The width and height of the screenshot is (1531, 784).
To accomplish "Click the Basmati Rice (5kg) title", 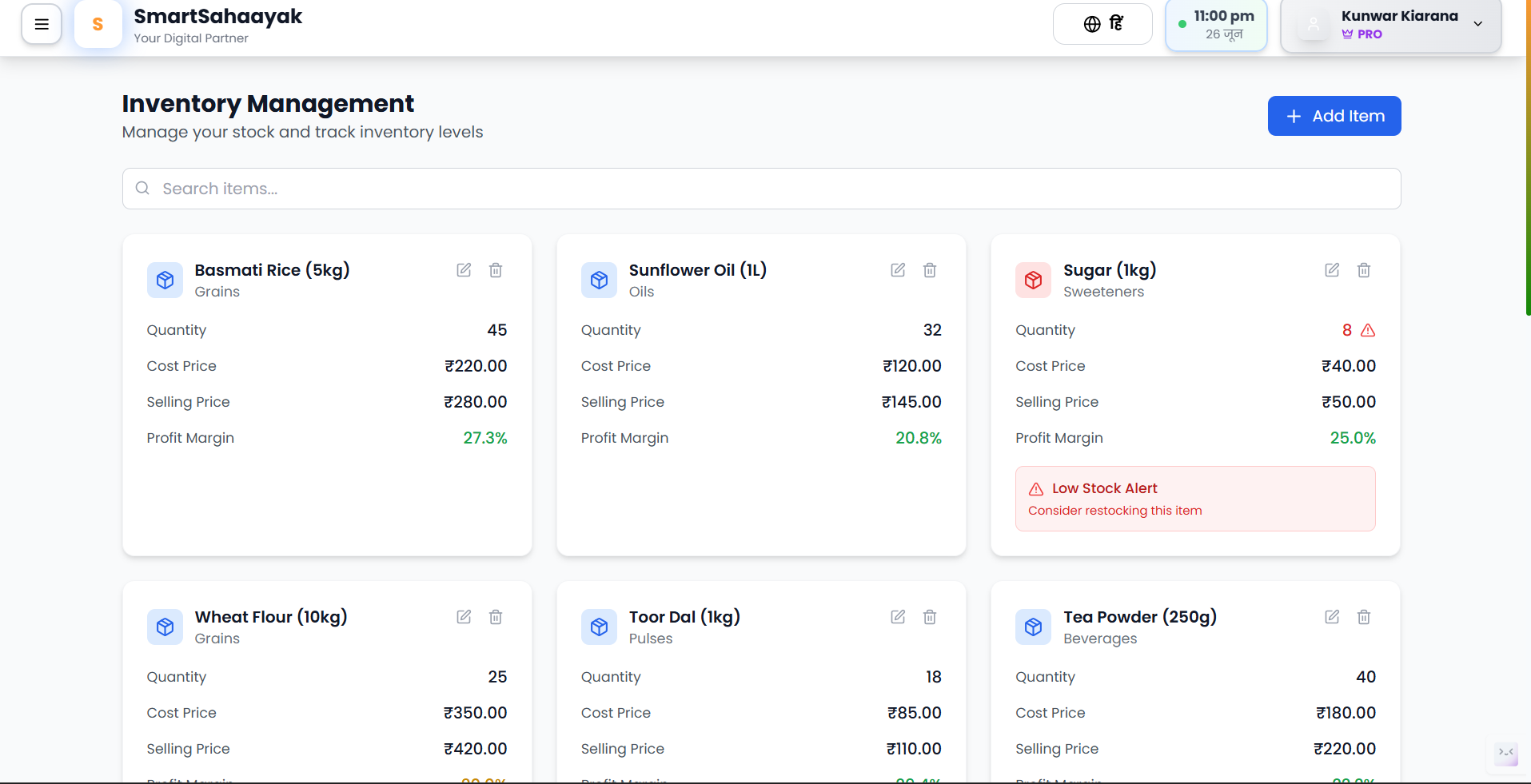I will click(272, 270).
